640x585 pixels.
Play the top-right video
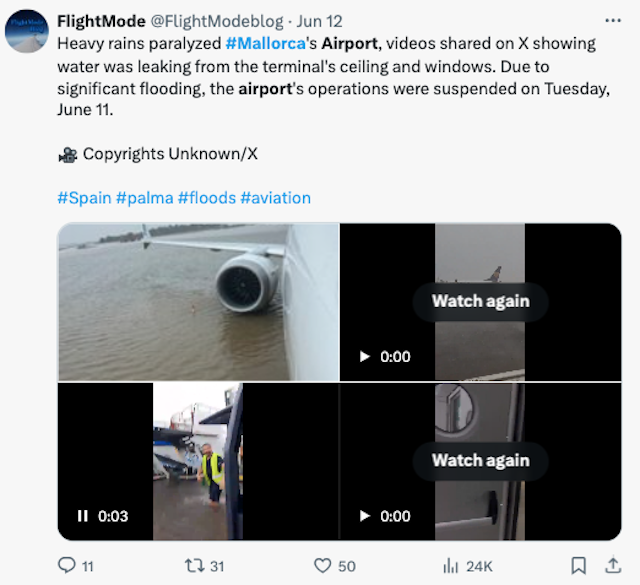click(x=365, y=356)
